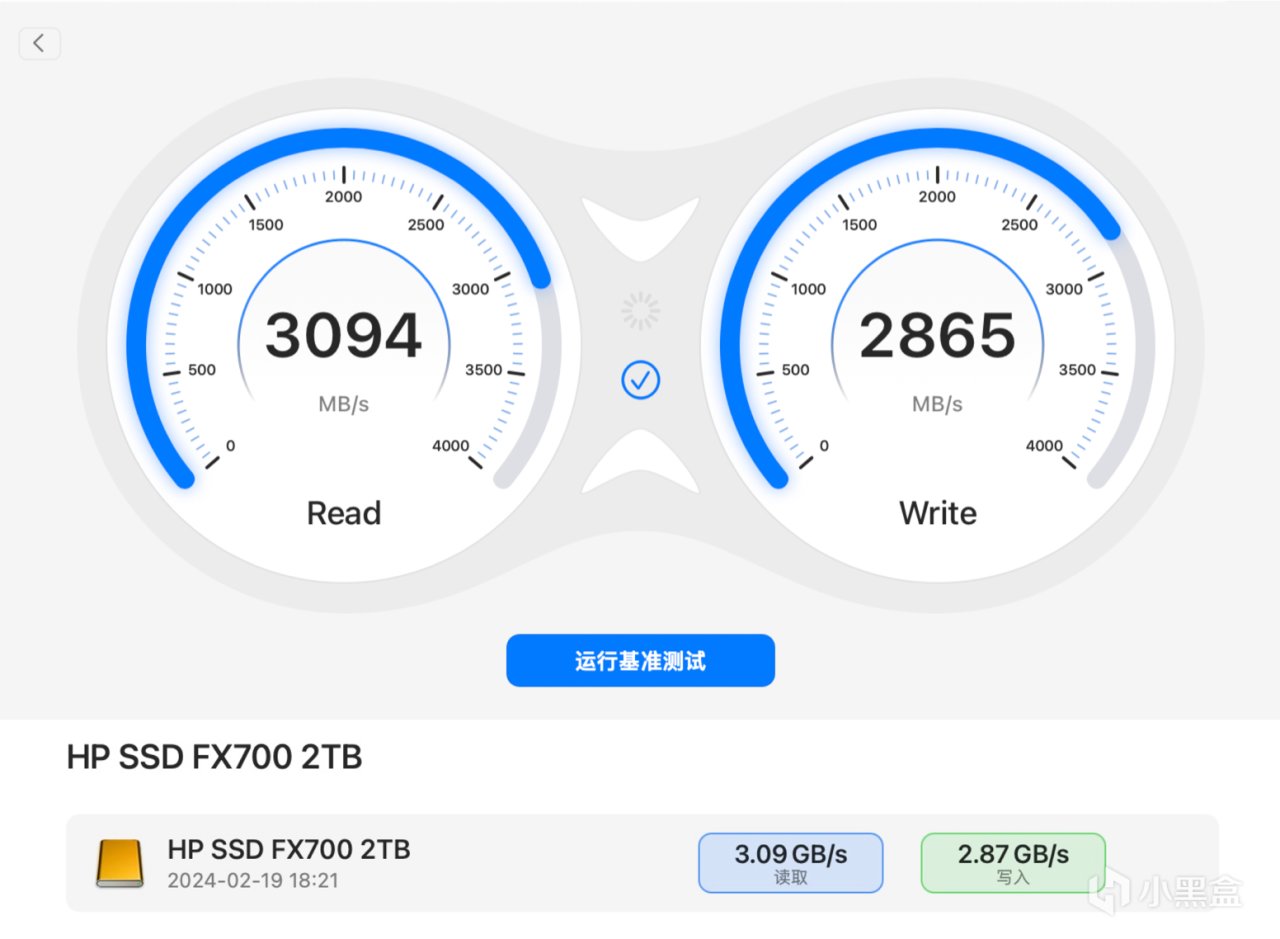Click the Write label under right gauge

[x=937, y=513]
